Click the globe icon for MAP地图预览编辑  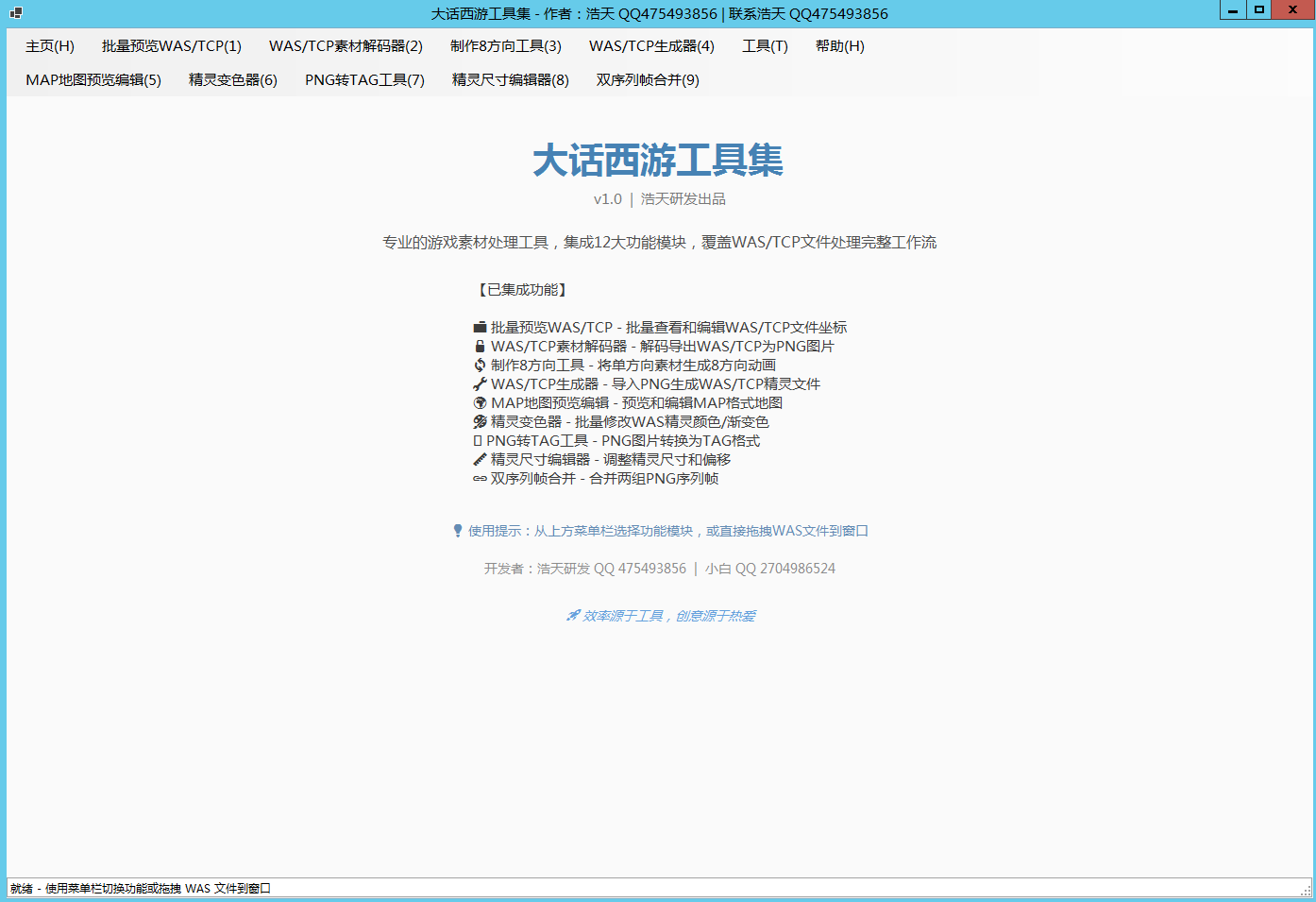point(480,402)
